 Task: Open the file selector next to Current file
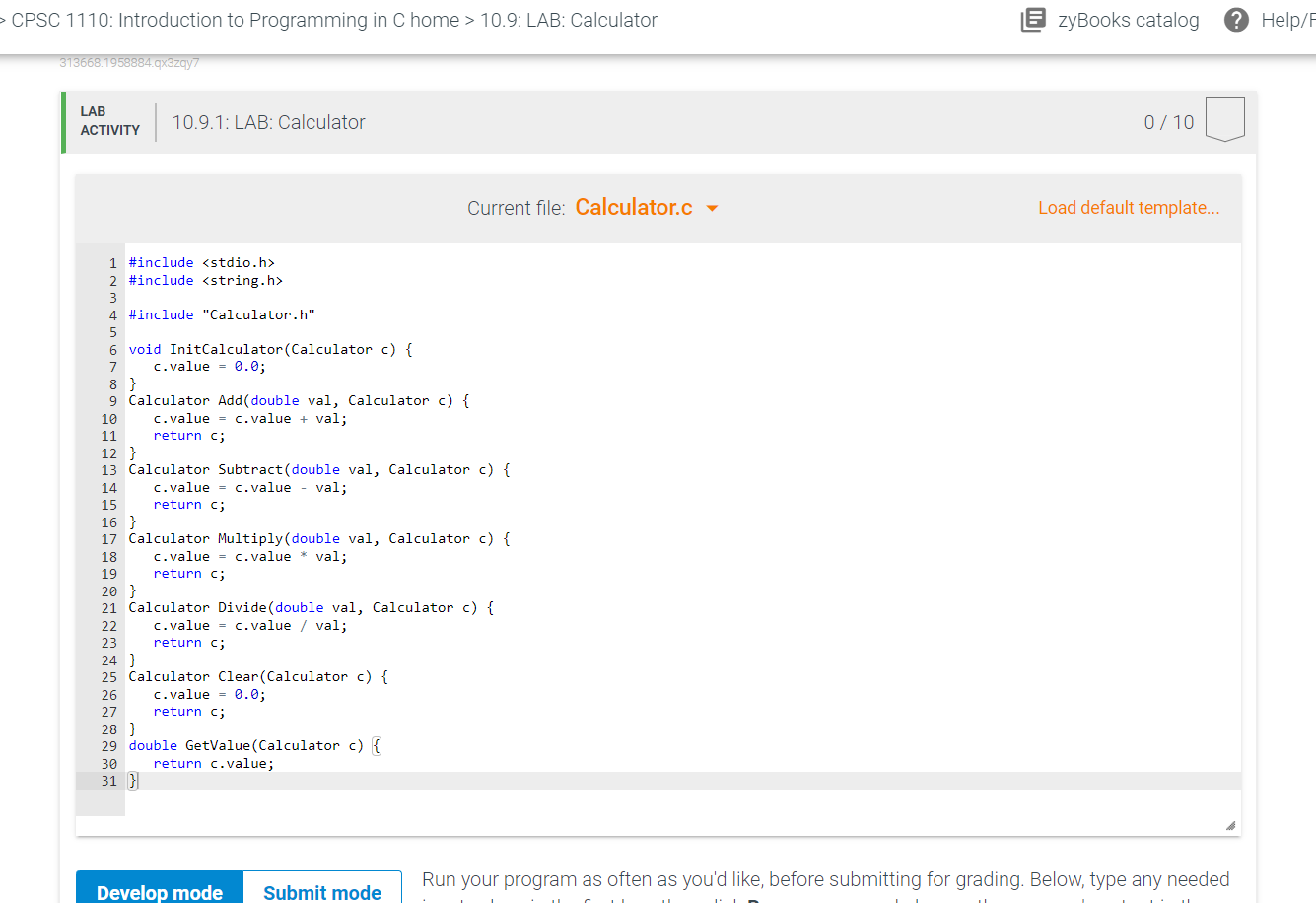click(712, 208)
